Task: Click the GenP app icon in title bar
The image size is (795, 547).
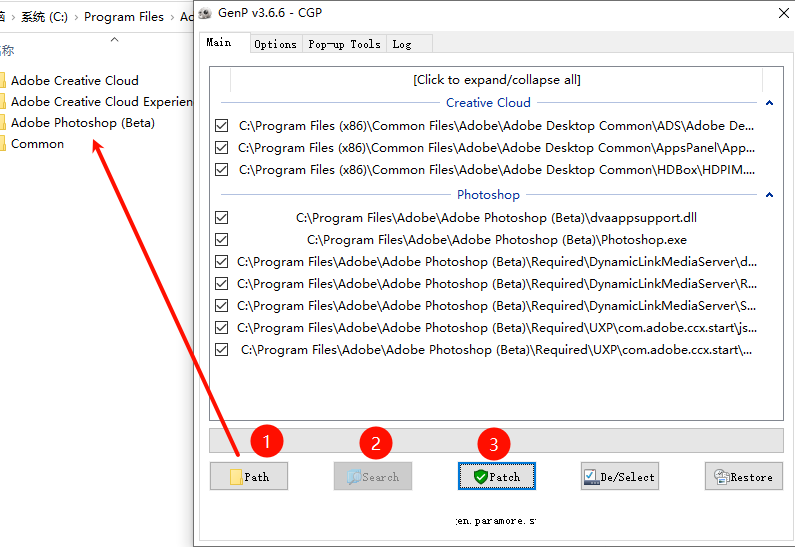Action: click(x=205, y=13)
